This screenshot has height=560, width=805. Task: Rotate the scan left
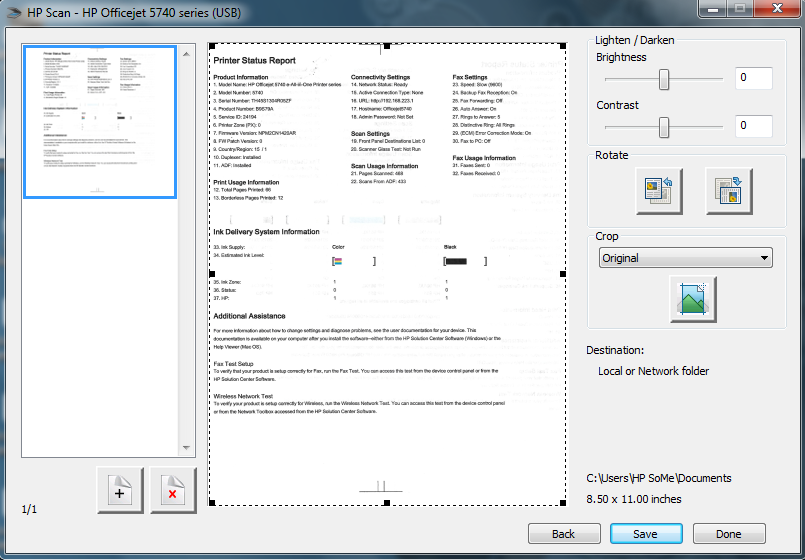[659, 191]
